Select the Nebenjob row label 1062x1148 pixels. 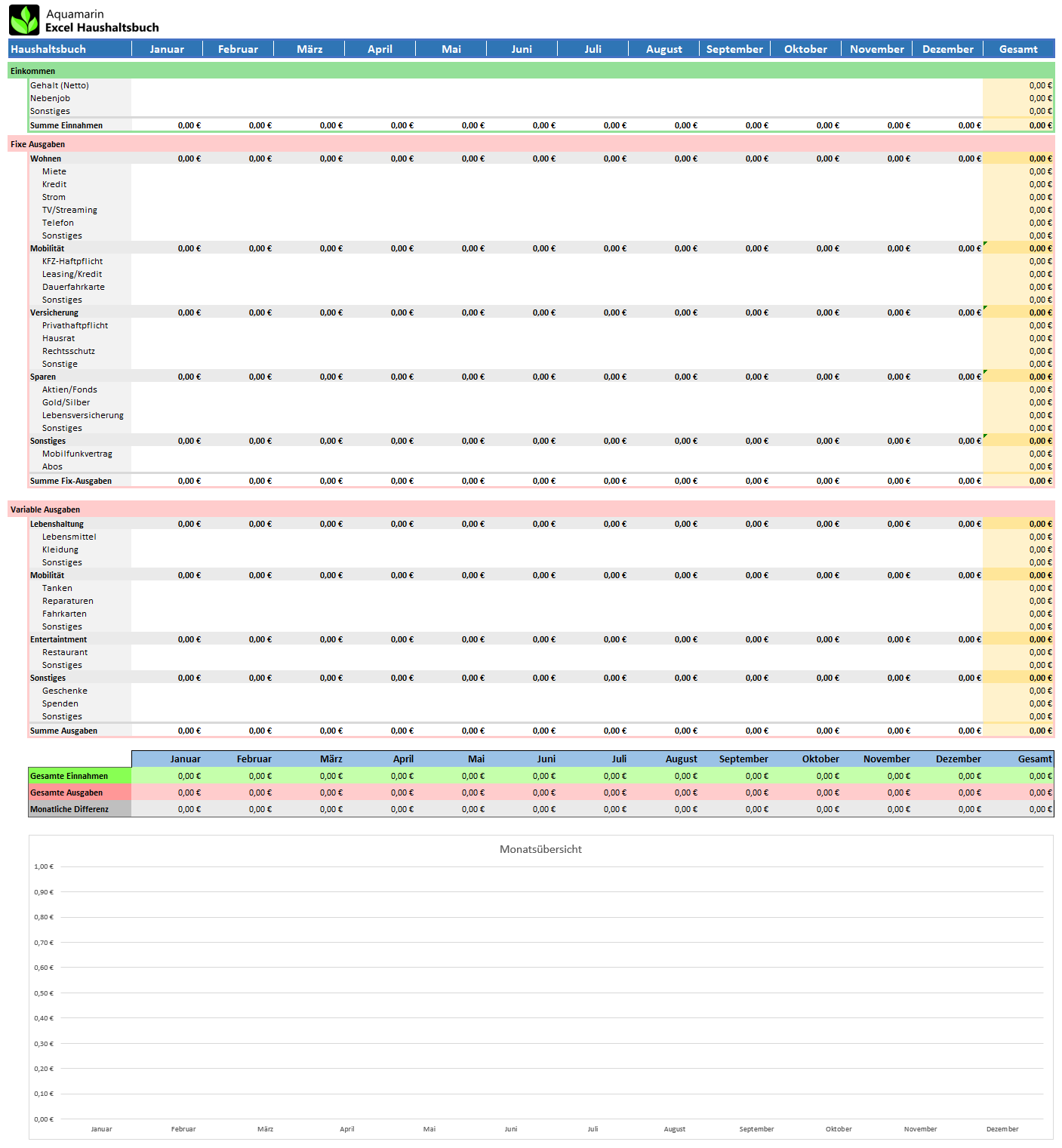coord(50,98)
